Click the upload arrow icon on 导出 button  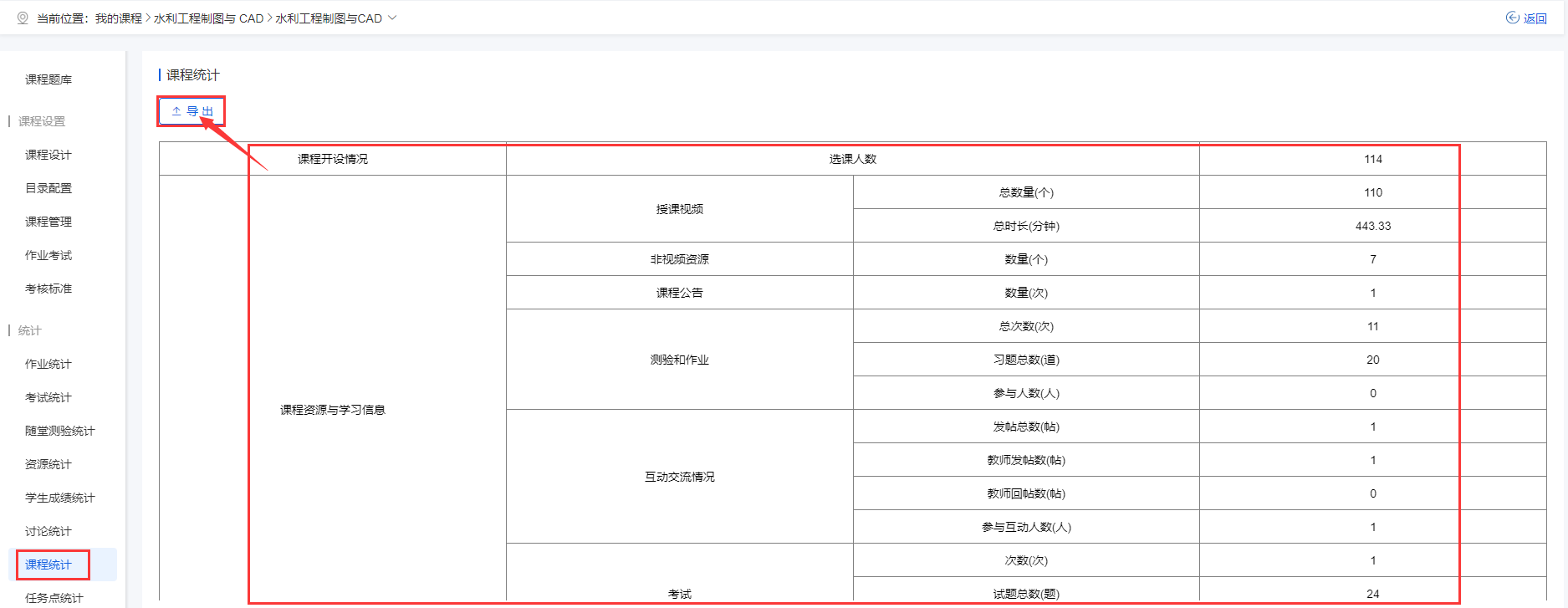point(176,110)
